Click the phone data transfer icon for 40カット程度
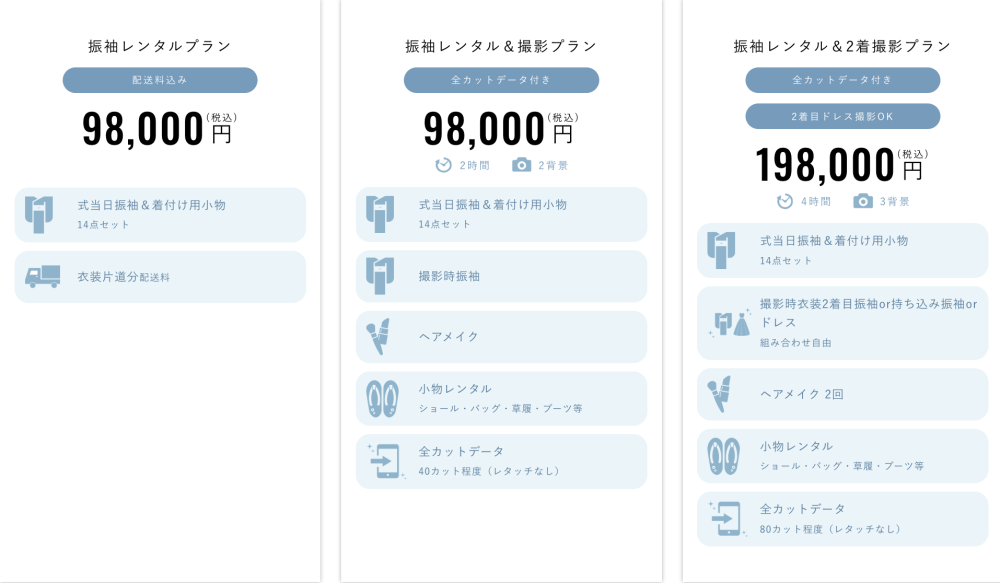Viewport: 1000px width, 583px height. coord(383,461)
